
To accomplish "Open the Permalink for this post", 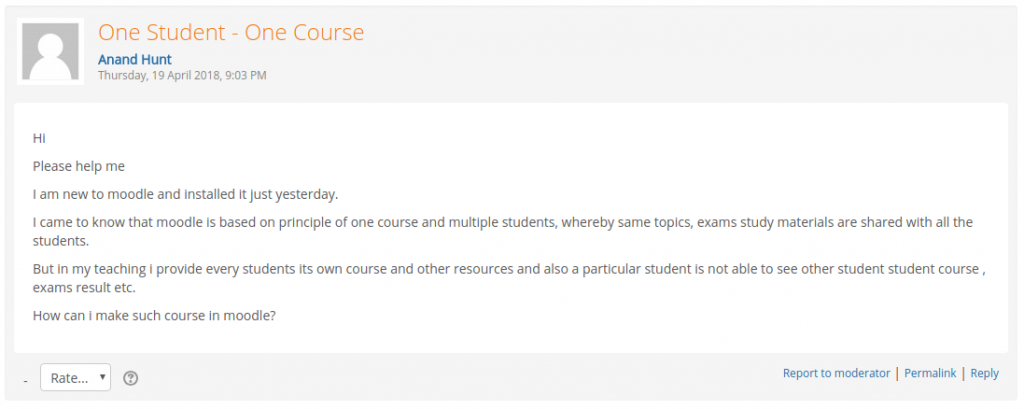I will tap(930, 373).
